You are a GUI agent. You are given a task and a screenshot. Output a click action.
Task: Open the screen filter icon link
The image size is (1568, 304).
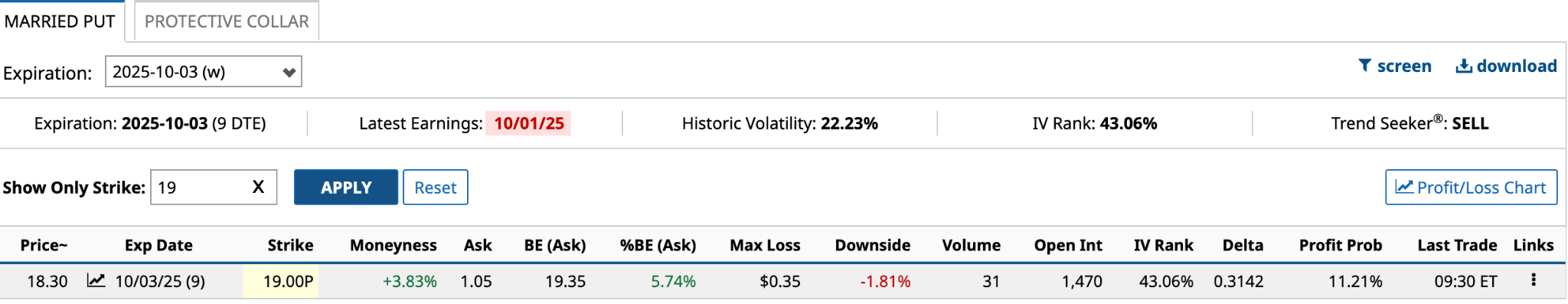click(1394, 66)
